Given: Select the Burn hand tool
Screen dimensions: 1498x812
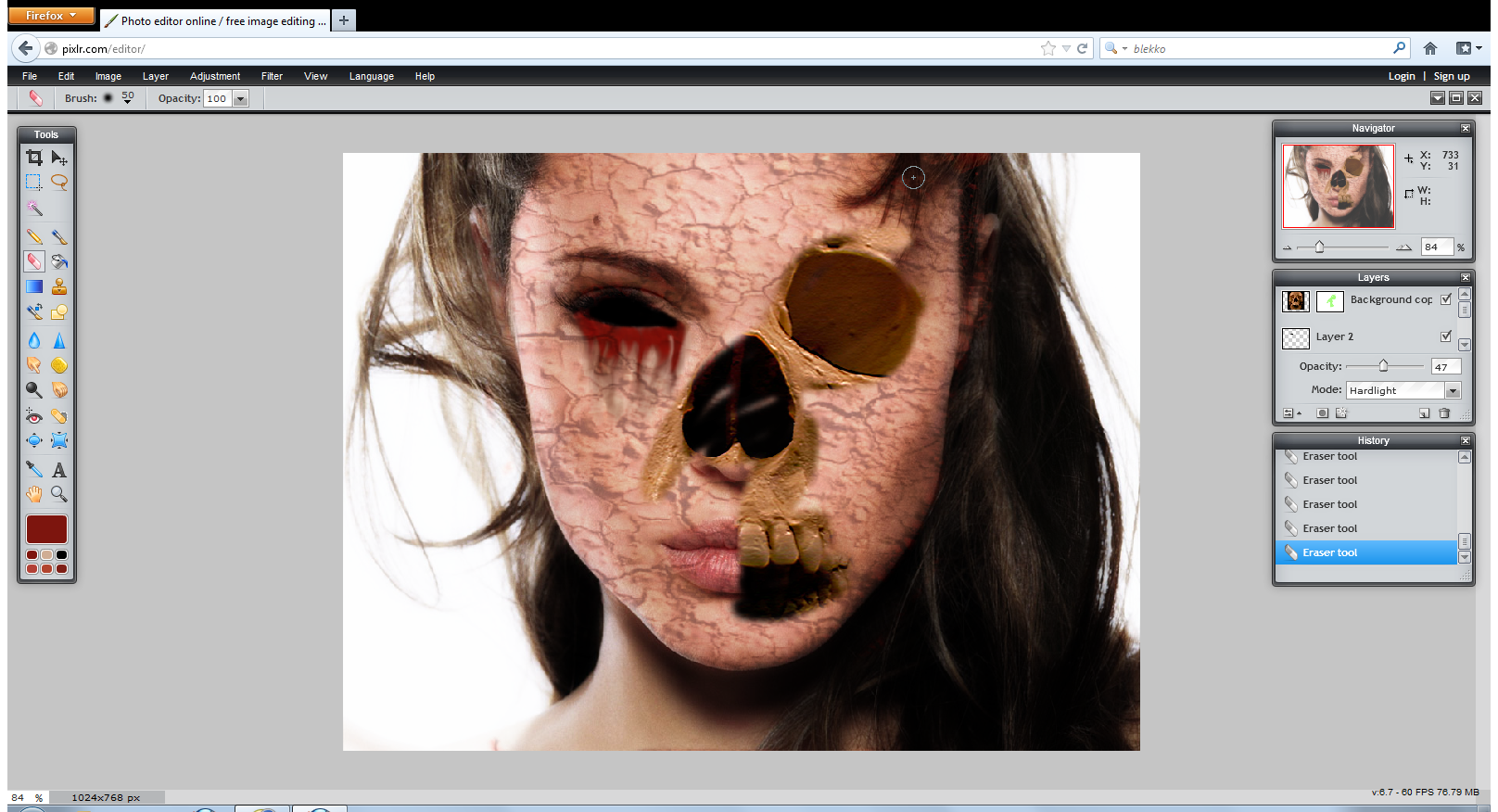Looking at the screenshot, I should 59,390.
